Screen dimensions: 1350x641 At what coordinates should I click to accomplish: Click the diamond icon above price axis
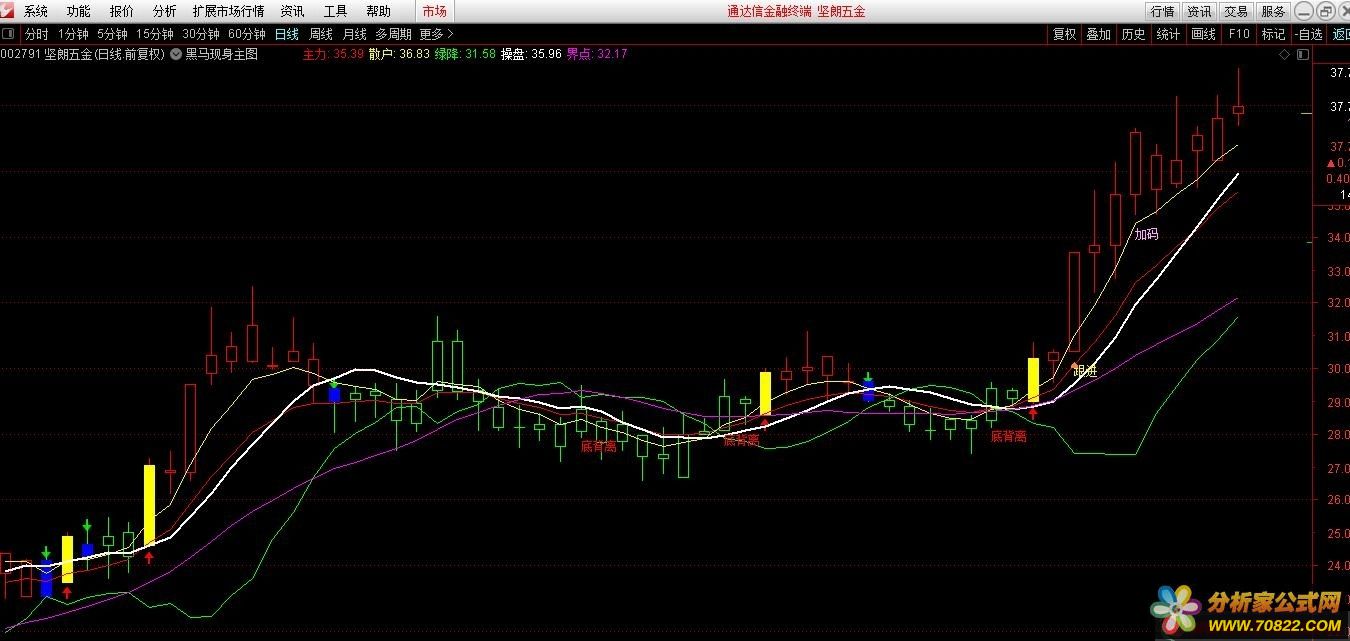click(1285, 55)
